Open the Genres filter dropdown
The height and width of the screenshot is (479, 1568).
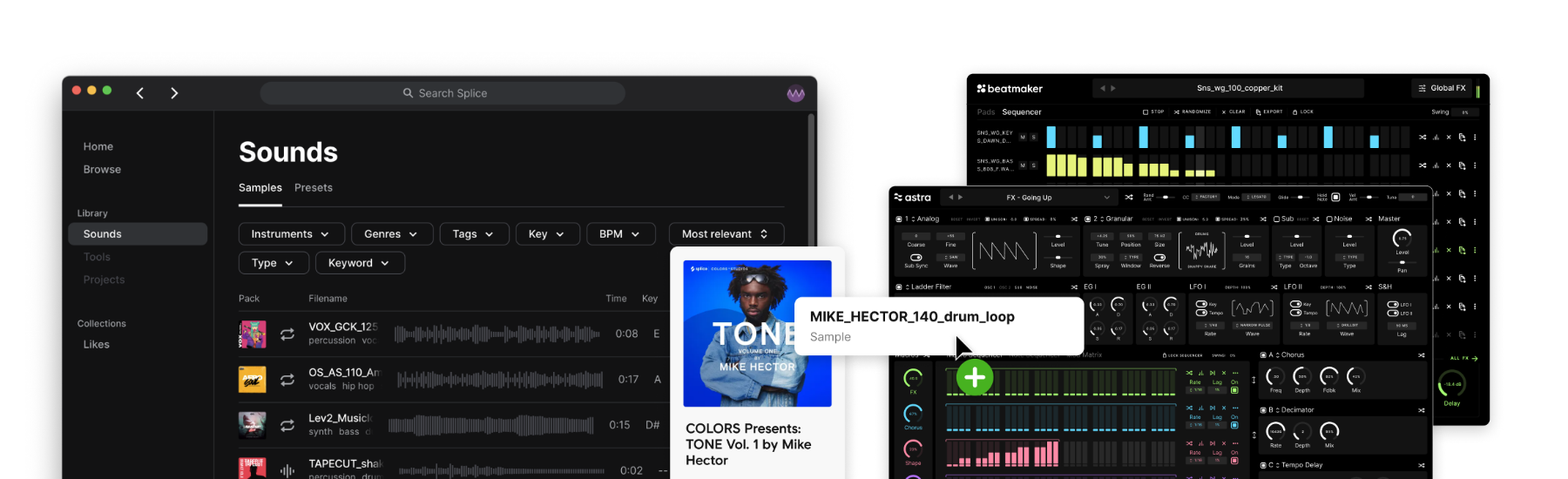tap(391, 234)
